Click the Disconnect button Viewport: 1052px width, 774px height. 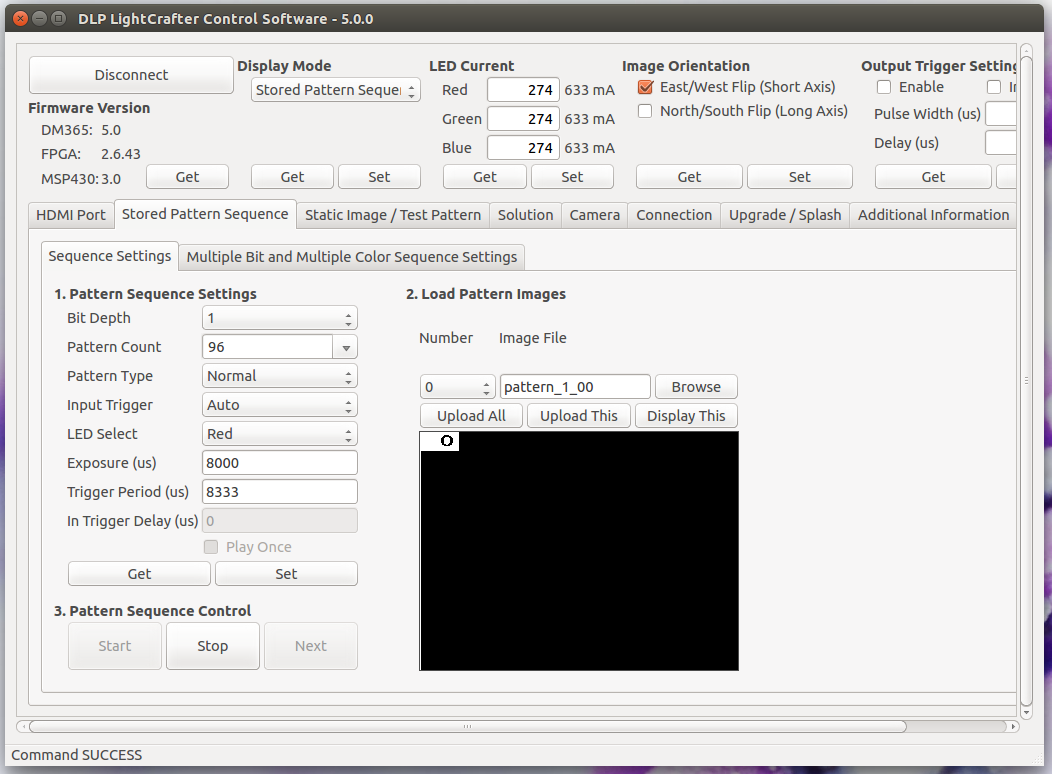point(131,74)
